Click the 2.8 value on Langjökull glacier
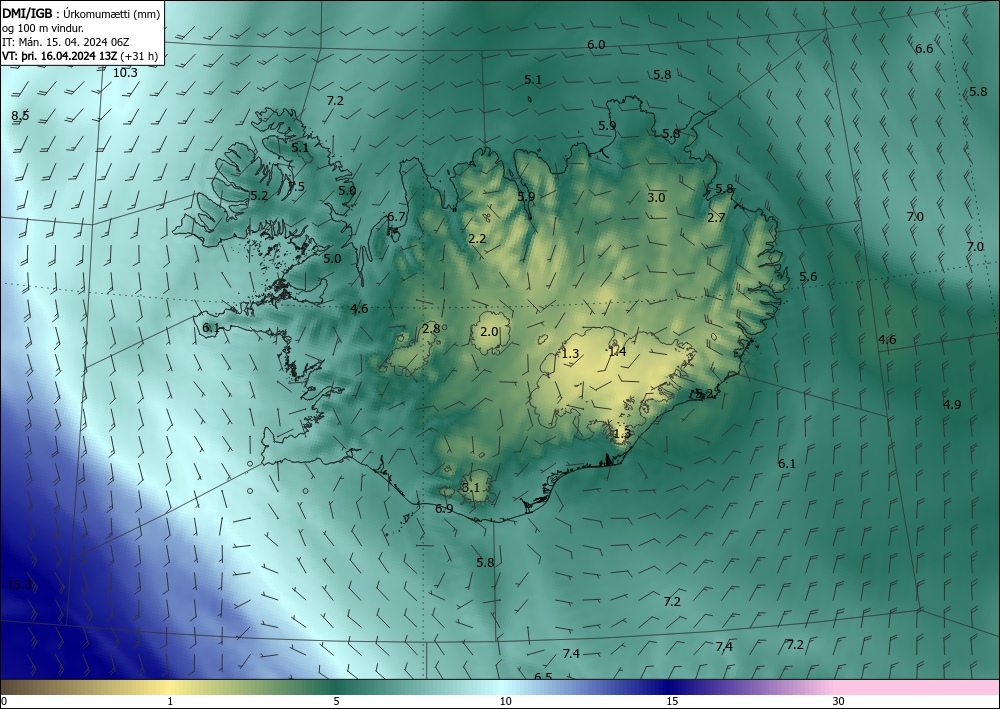1000x709 pixels. pos(431,329)
